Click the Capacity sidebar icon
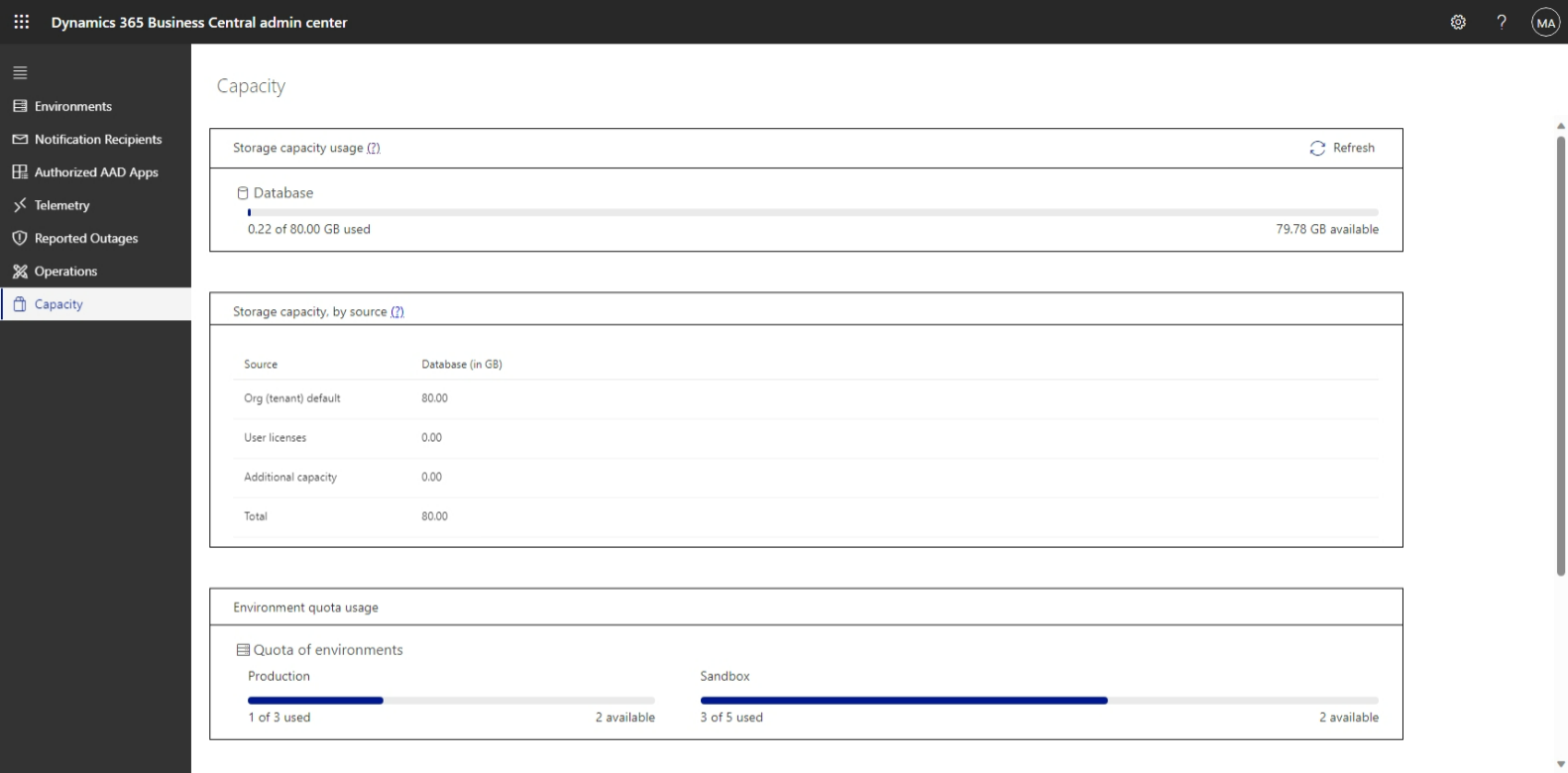The height and width of the screenshot is (773, 1568). click(20, 304)
